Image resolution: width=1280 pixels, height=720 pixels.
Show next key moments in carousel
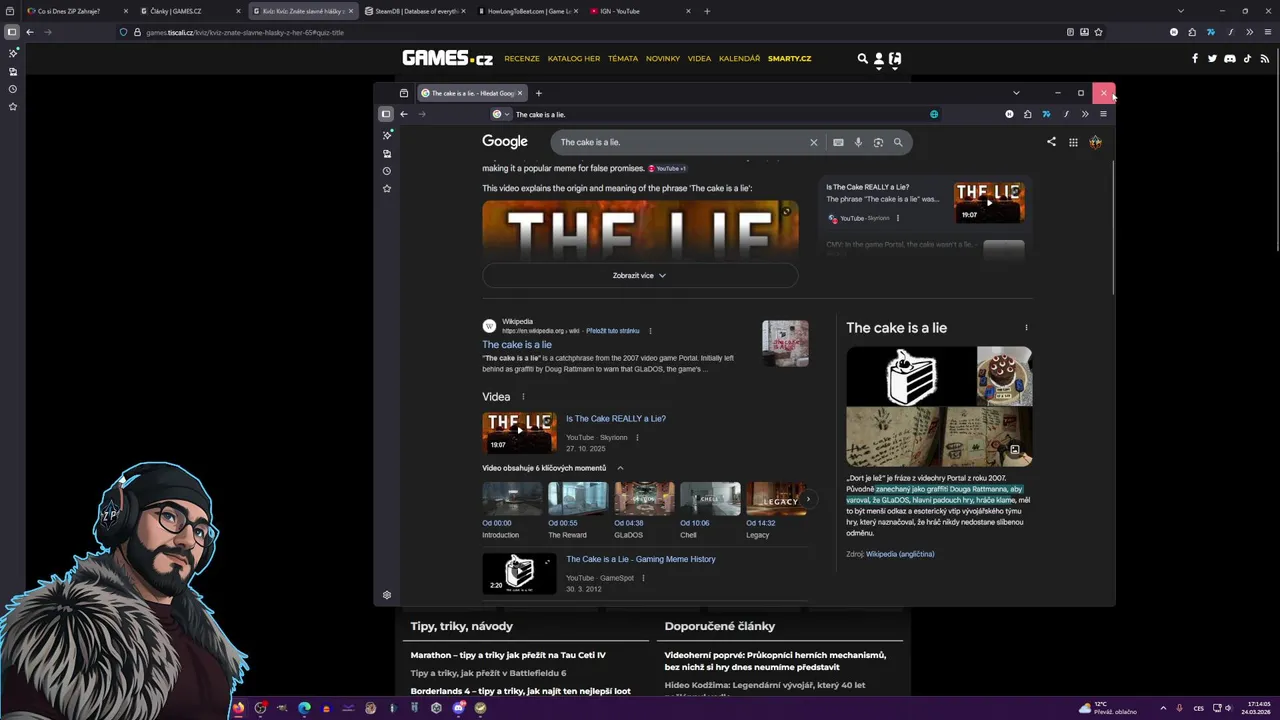[x=807, y=499]
